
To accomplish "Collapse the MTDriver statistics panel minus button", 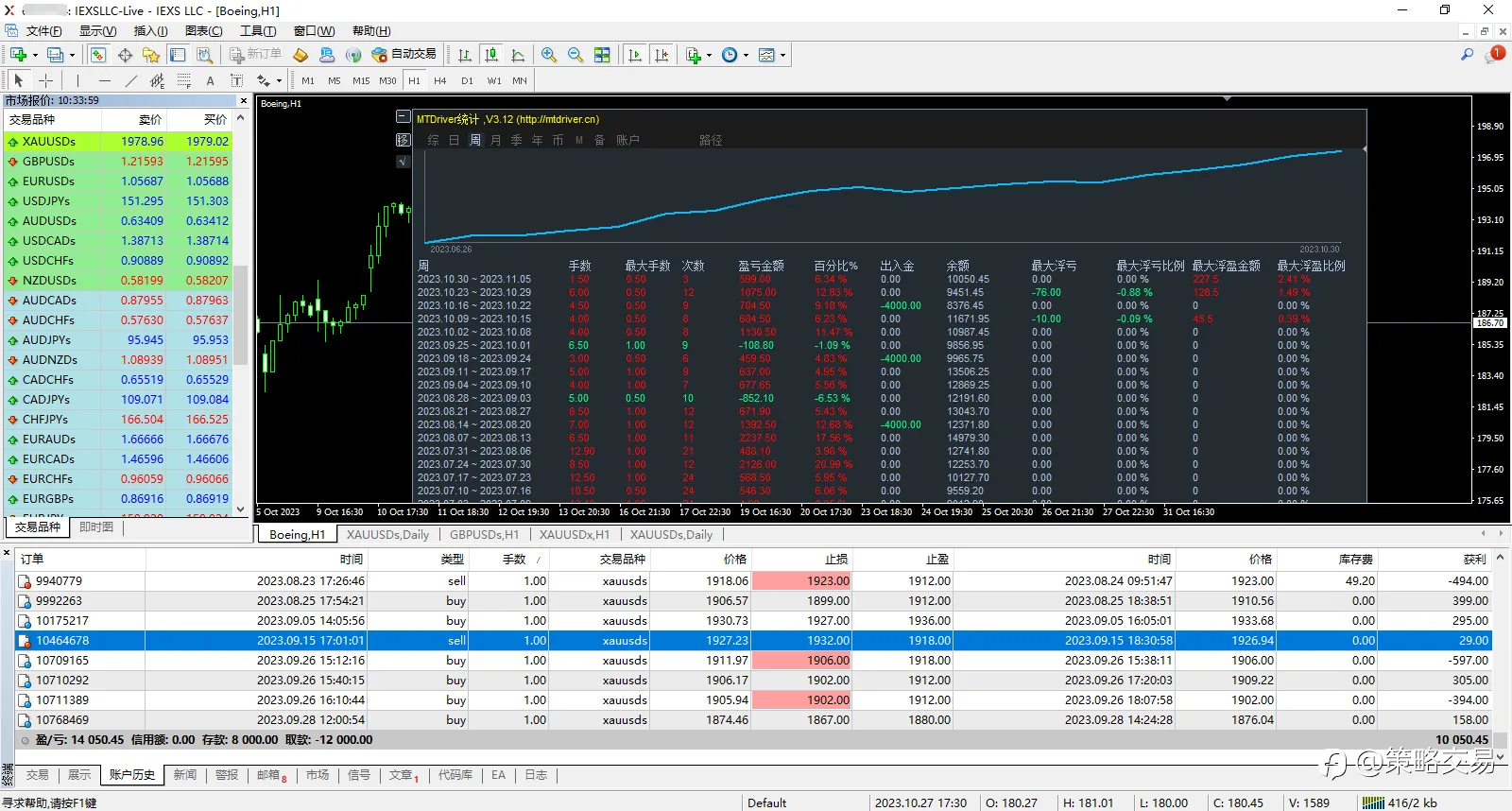I will coord(403,117).
